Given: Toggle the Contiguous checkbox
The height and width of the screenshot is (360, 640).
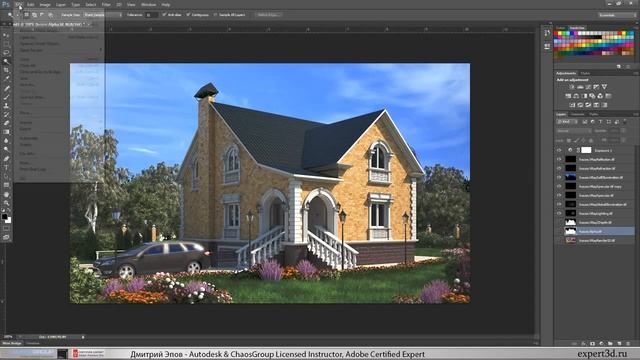Looking at the screenshot, I should pyautogui.click(x=188, y=15).
